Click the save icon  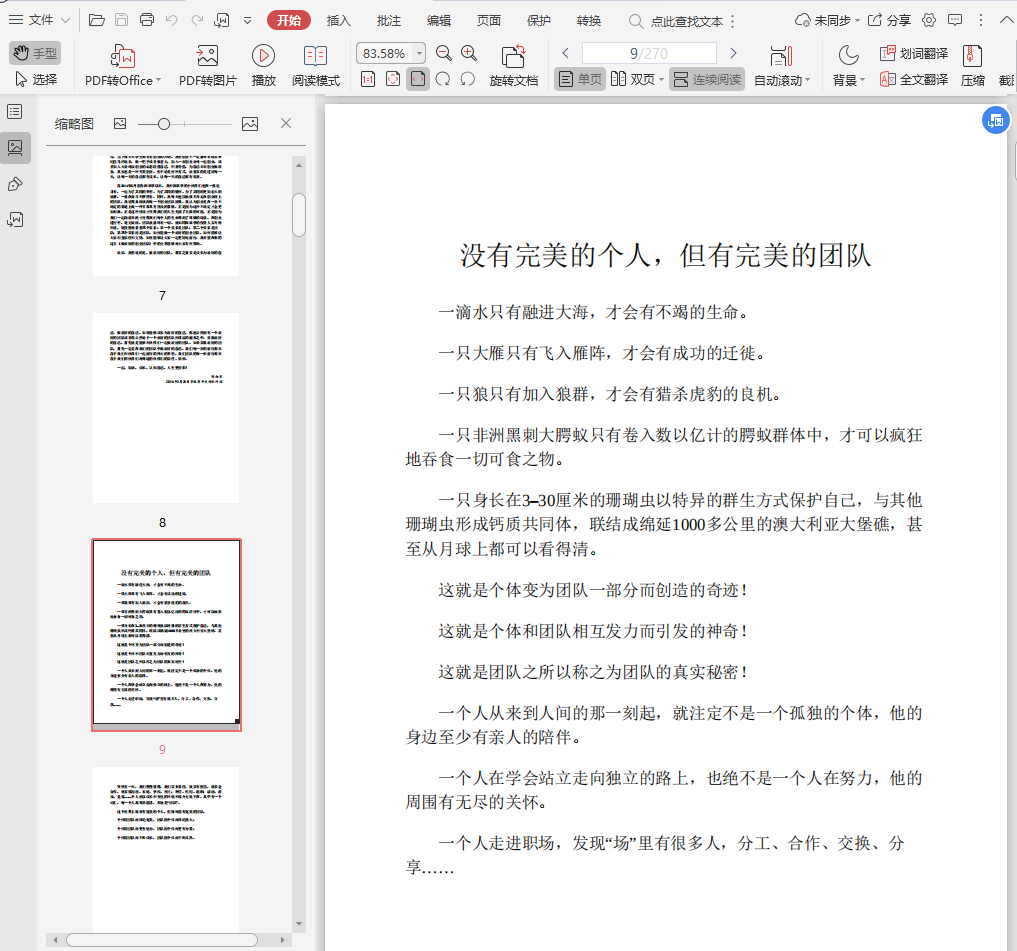pos(121,20)
